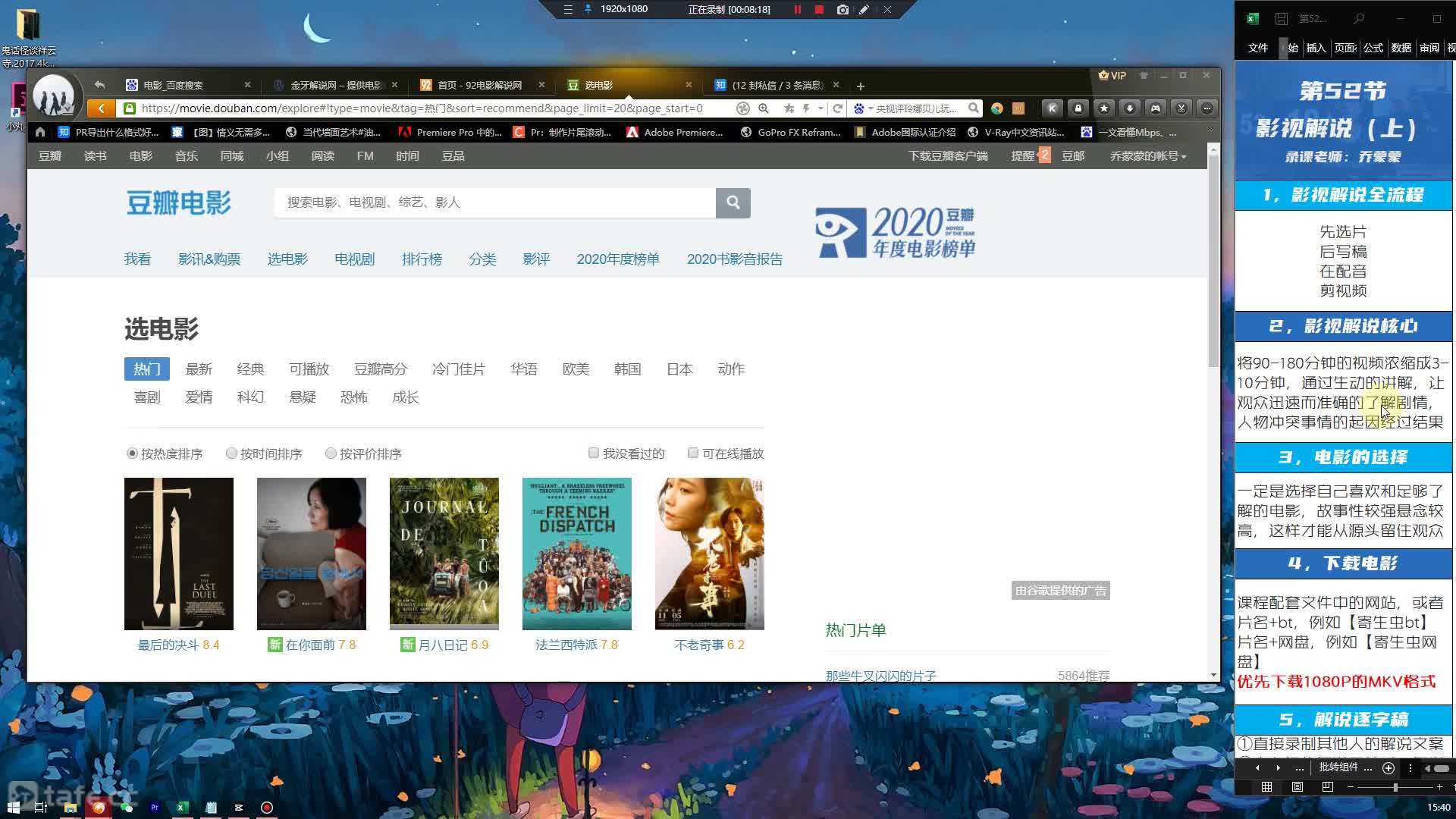Expand the address bar dropdown arrow
The image size is (1456, 819).
pos(821,108)
